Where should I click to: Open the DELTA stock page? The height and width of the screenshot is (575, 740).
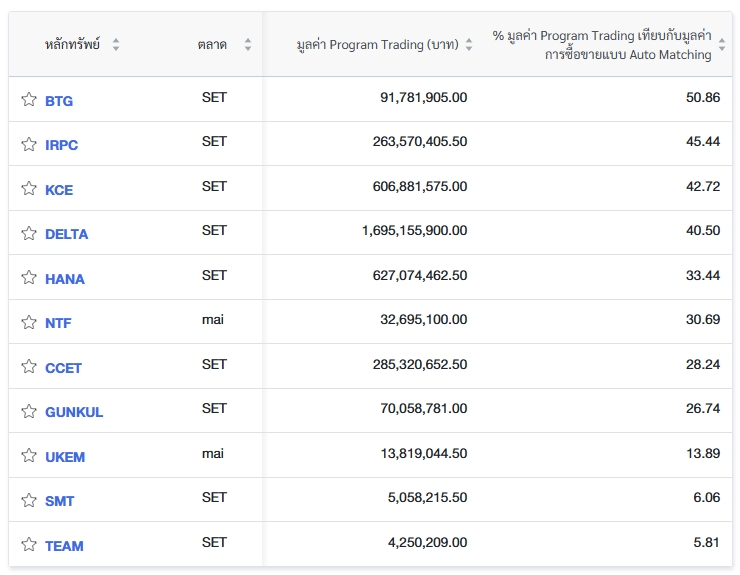point(66,234)
